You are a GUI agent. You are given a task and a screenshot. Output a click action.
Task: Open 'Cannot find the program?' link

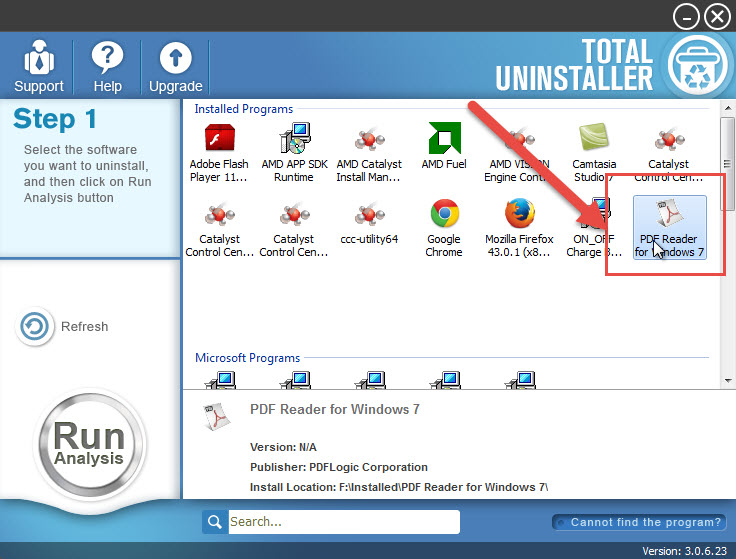639,522
